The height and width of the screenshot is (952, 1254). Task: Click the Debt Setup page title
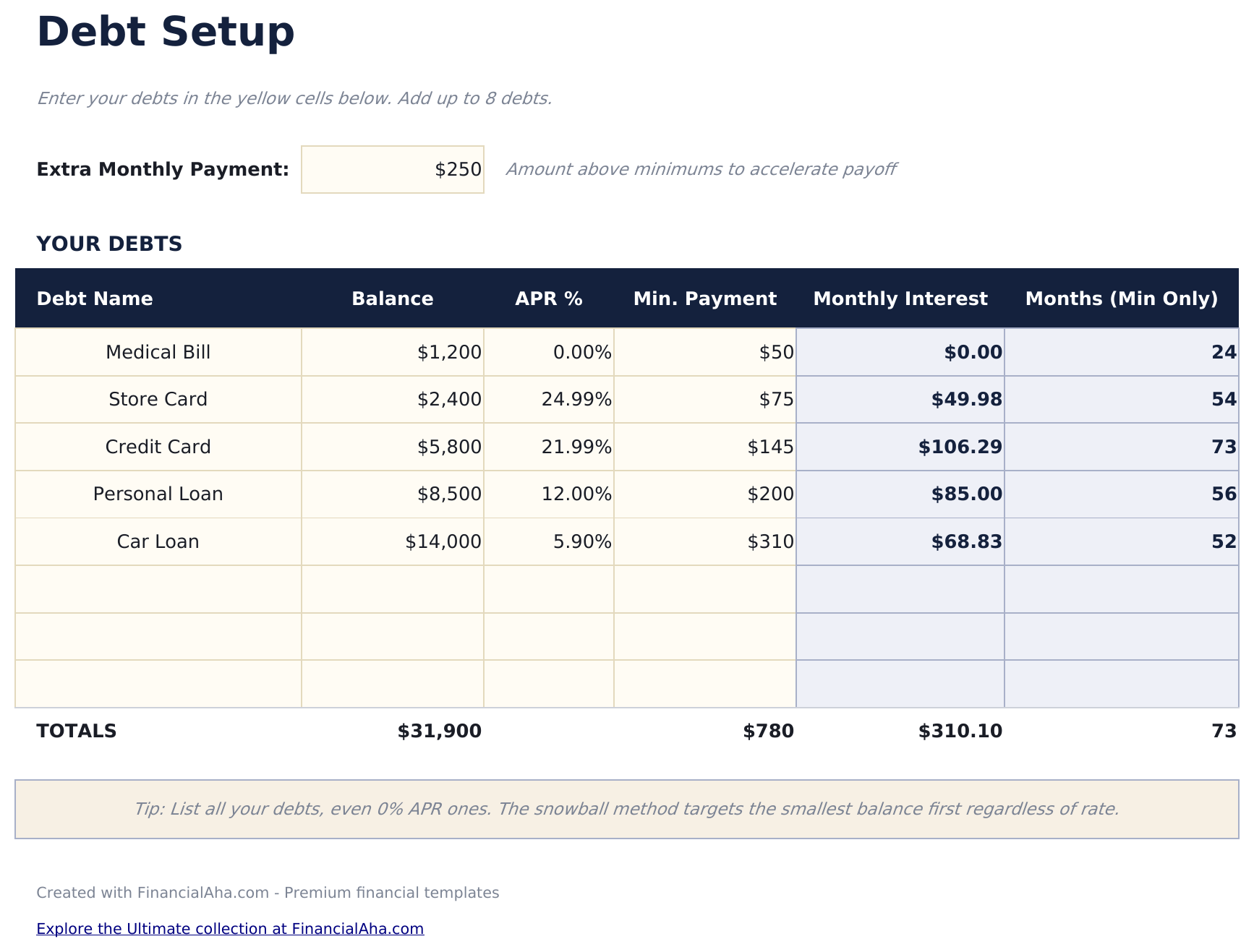coord(166,30)
